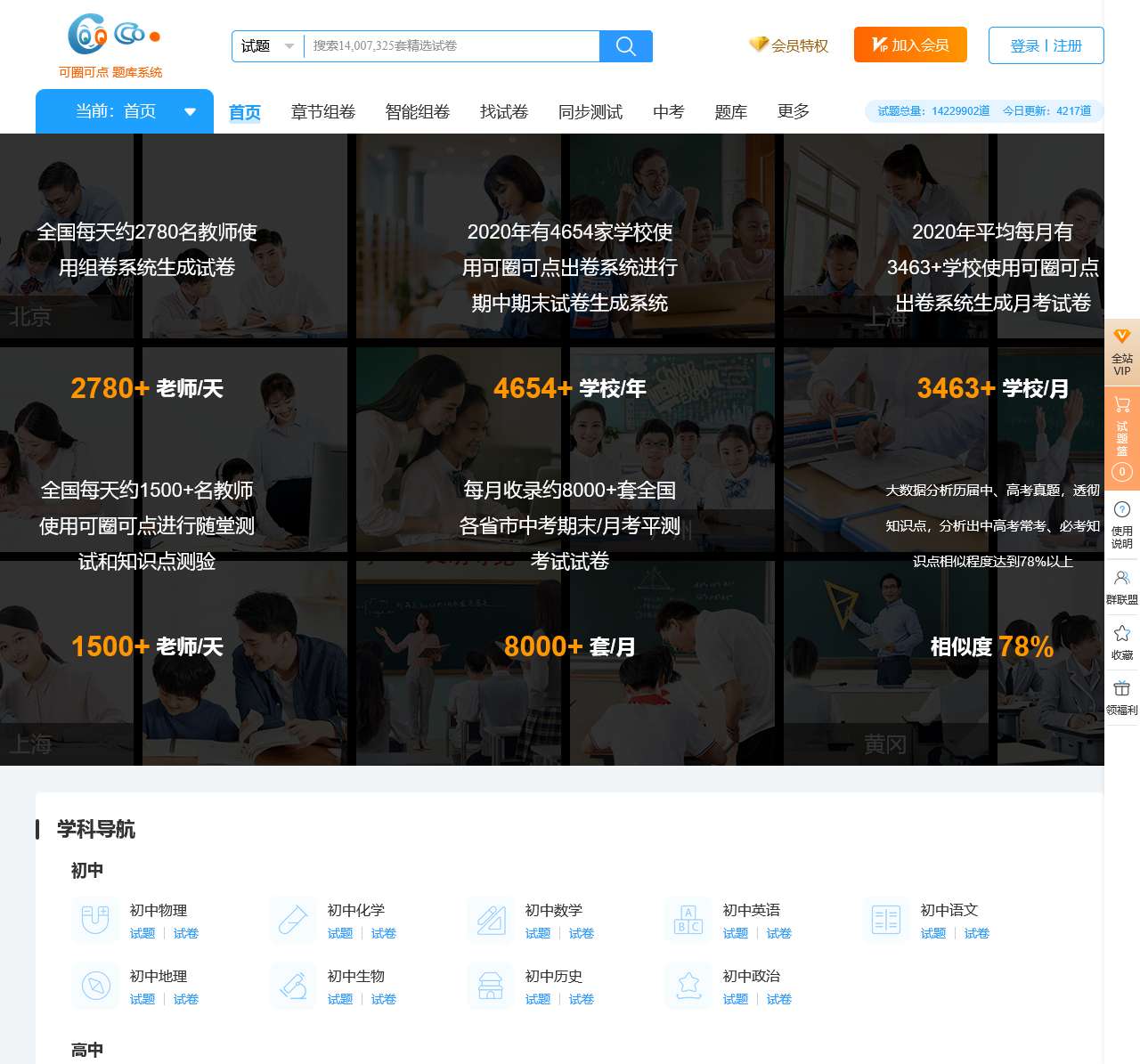Switch to the 章节组卷 tab
Viewport: 1140px width, 1064px height.
coord(323,111)
